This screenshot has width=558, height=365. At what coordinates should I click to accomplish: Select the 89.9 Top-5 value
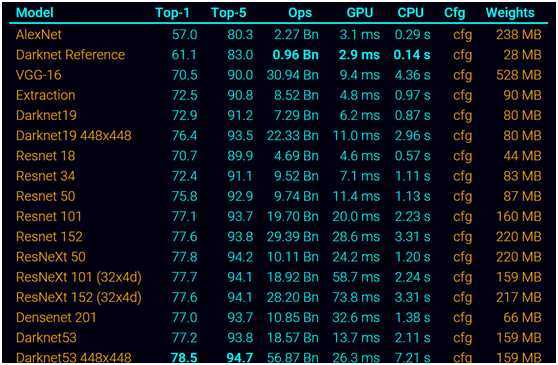point(240,156)
